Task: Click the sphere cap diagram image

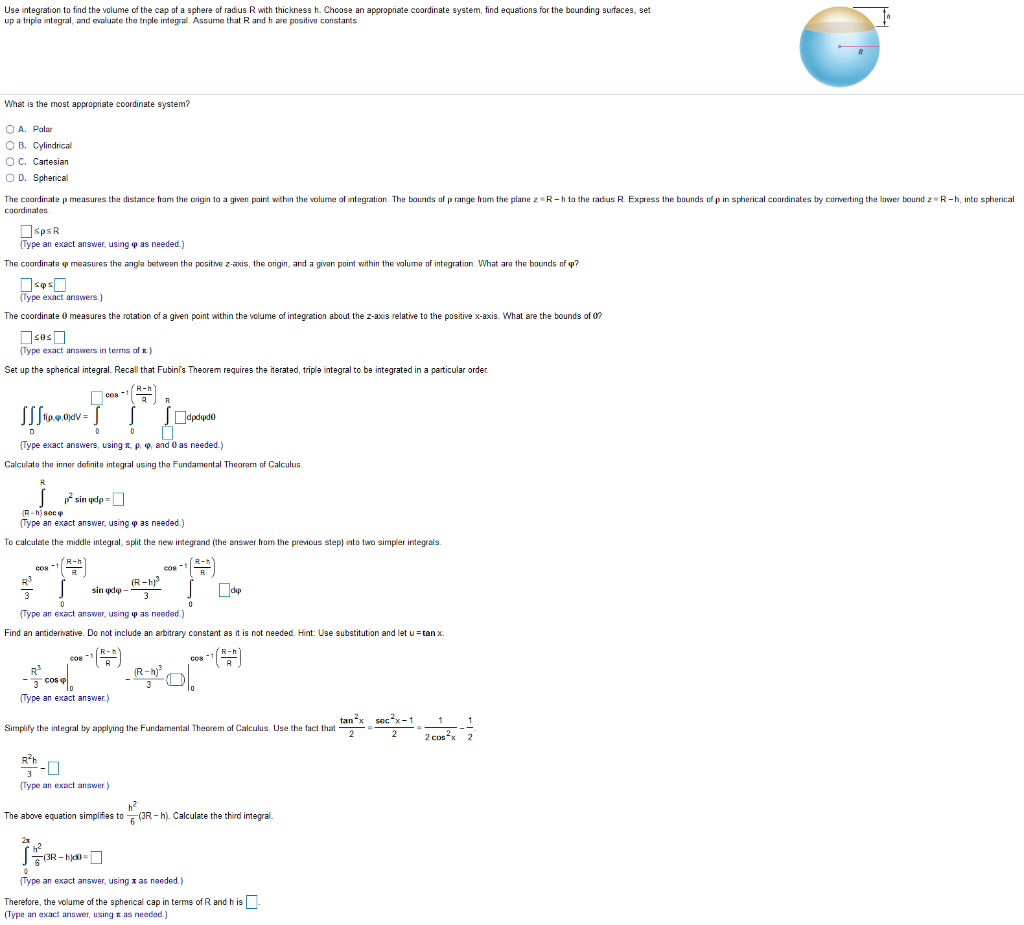Action: pos(844,47)
